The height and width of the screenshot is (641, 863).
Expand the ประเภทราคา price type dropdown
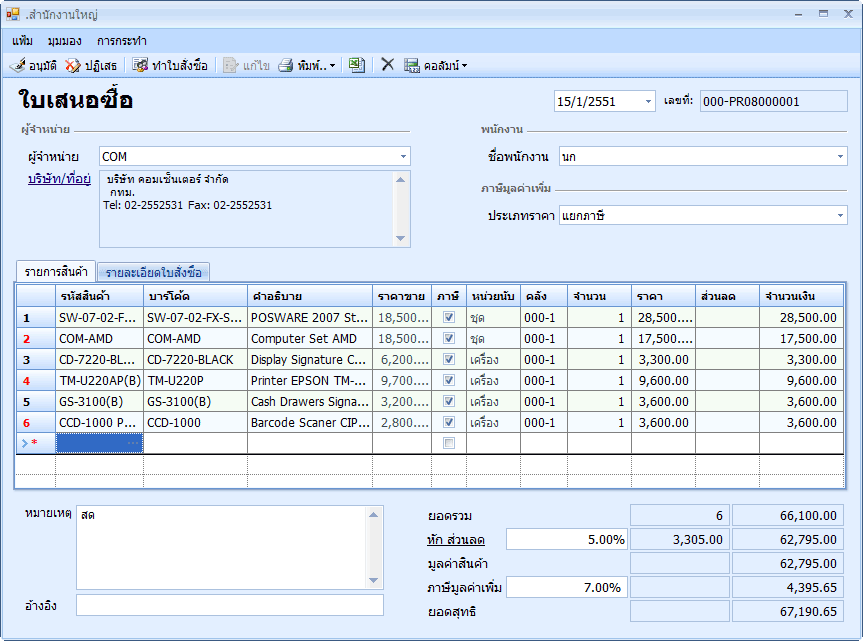840,215
